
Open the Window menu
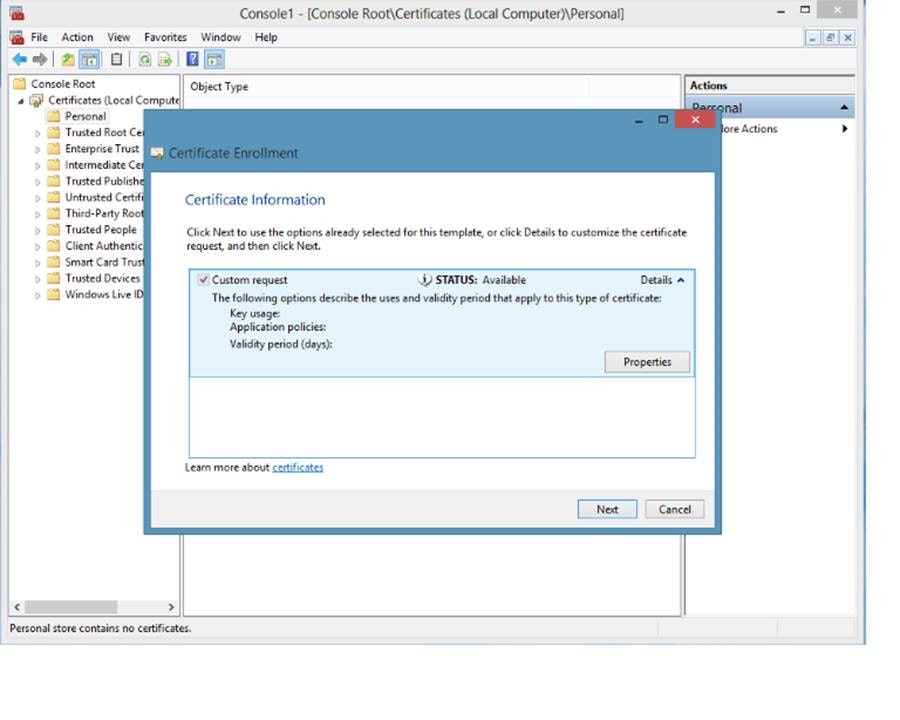[x=220, y=37]
